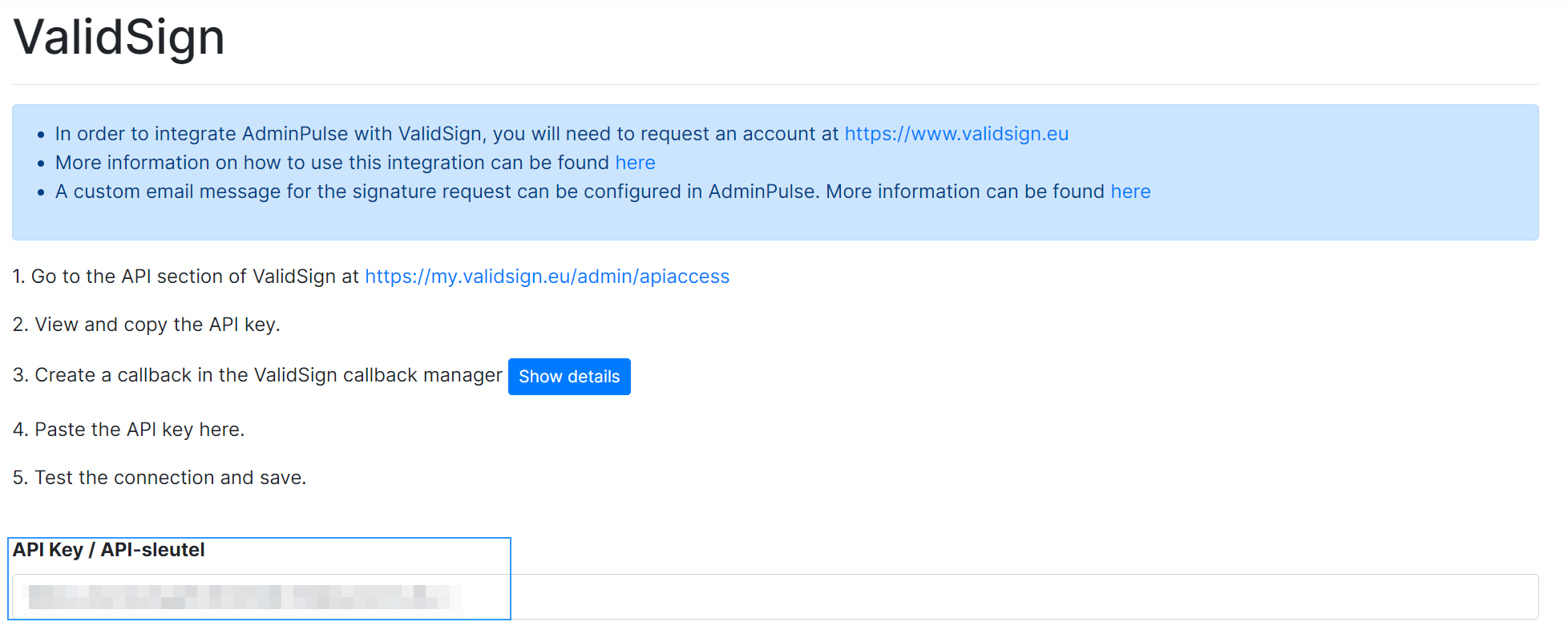The height and width of the screenshot is (630, 1568).
Task: Click the text '2. View and copy the API key.'
Action: coord(147,325)
